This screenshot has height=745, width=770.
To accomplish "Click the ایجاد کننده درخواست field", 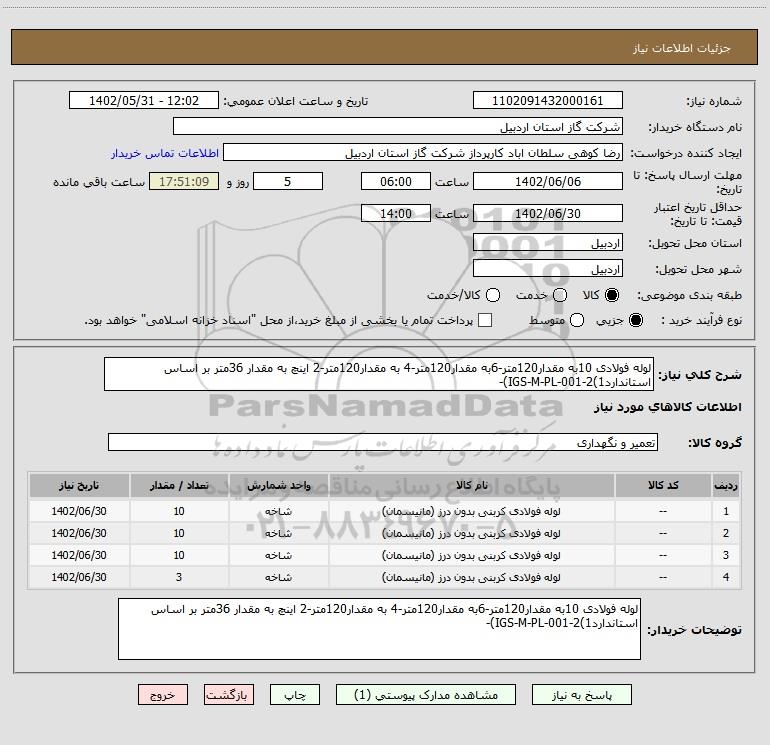I will click(423, 152).
